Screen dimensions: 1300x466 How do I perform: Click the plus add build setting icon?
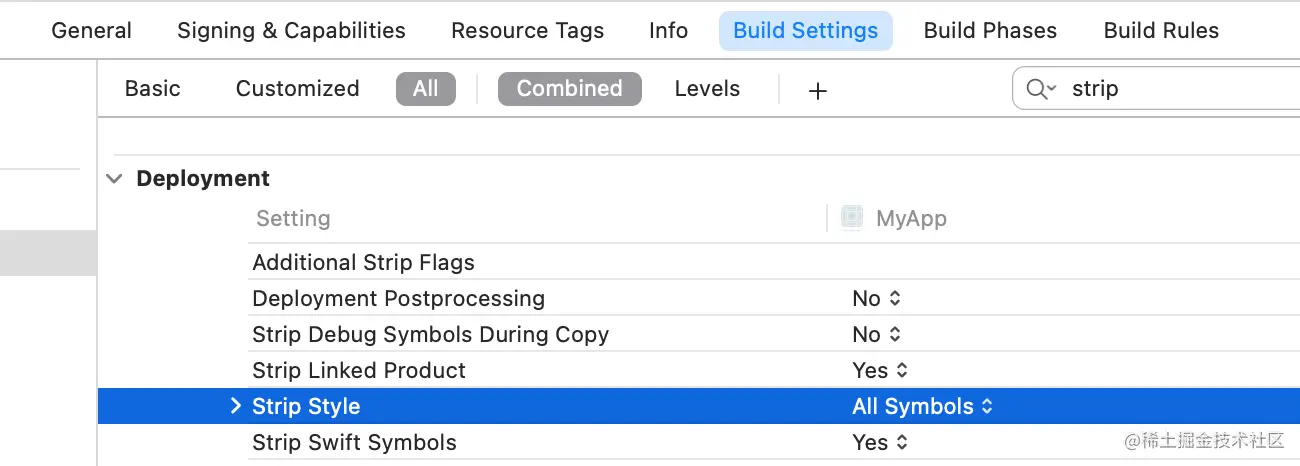point(817,90)
